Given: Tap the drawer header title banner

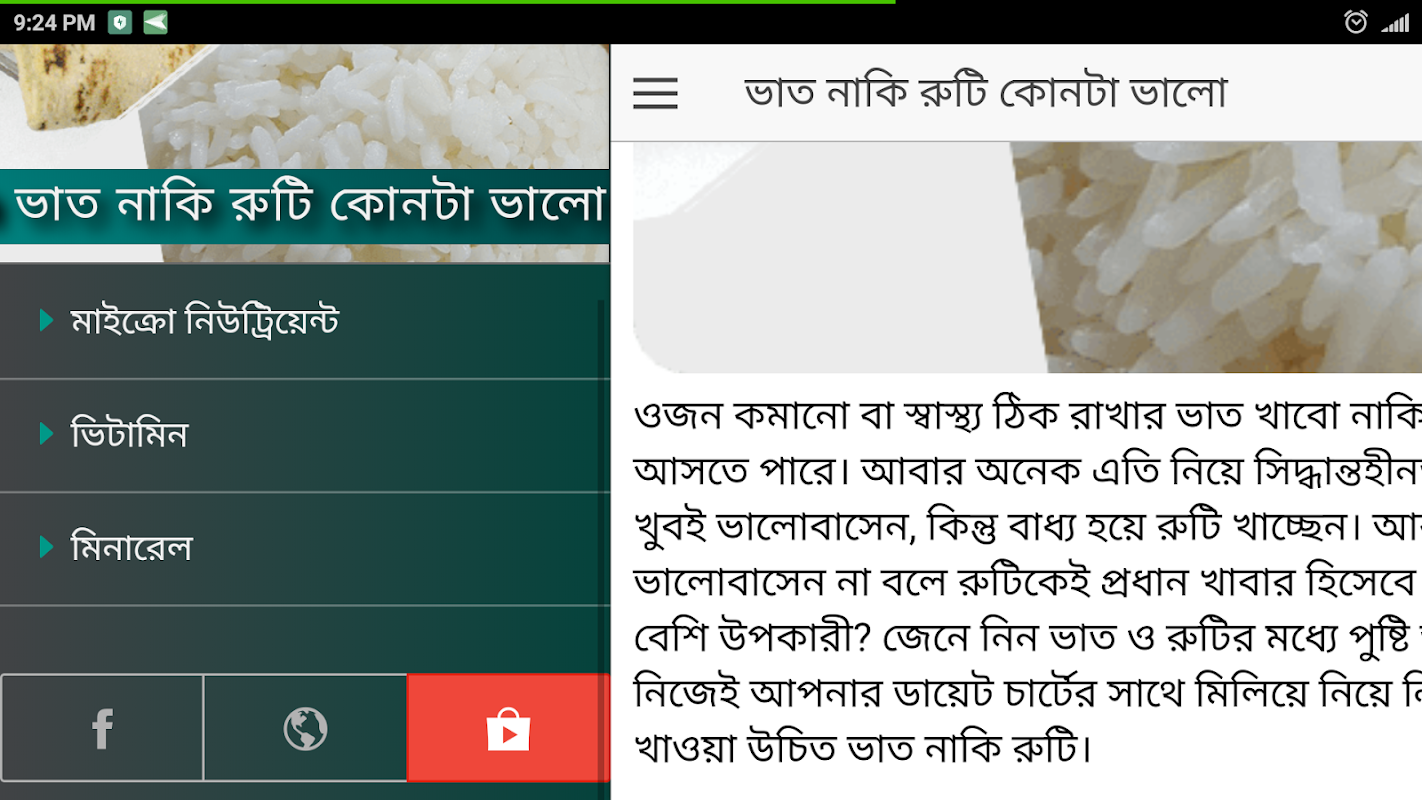Looking at the screenshot, I should pos(304,206).
